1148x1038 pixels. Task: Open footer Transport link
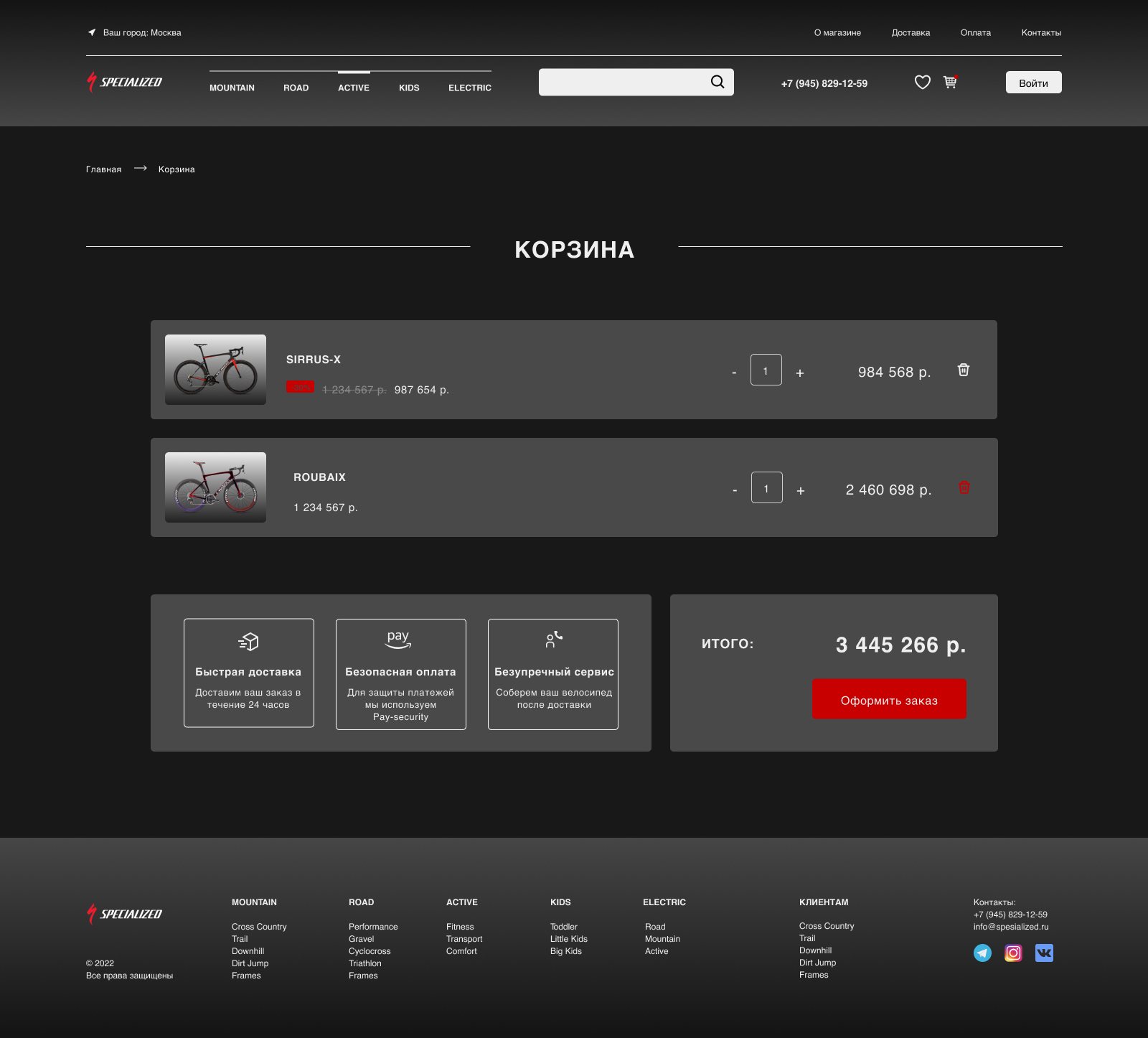(464, 939)
